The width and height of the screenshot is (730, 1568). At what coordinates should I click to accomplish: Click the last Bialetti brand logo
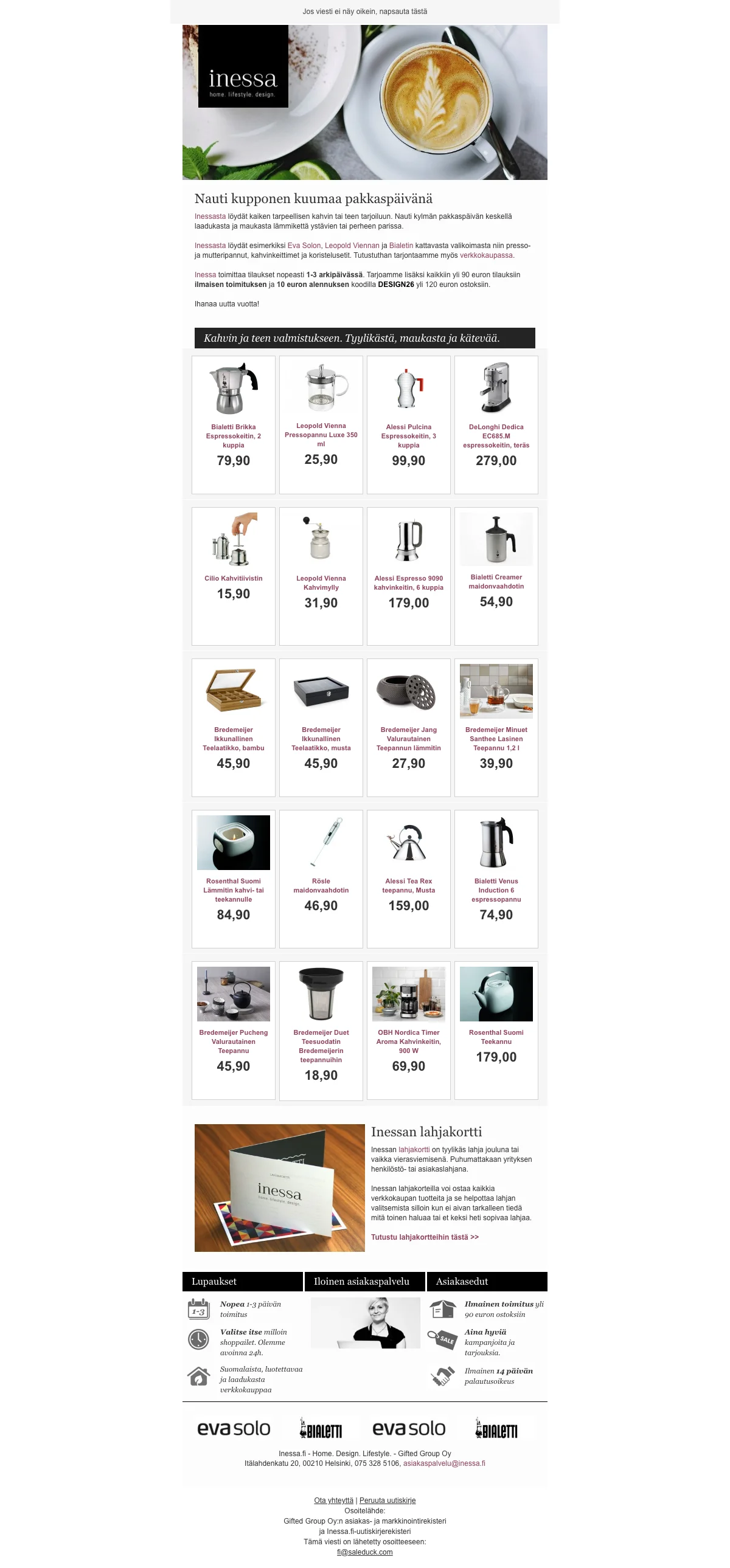point(496,1428)
